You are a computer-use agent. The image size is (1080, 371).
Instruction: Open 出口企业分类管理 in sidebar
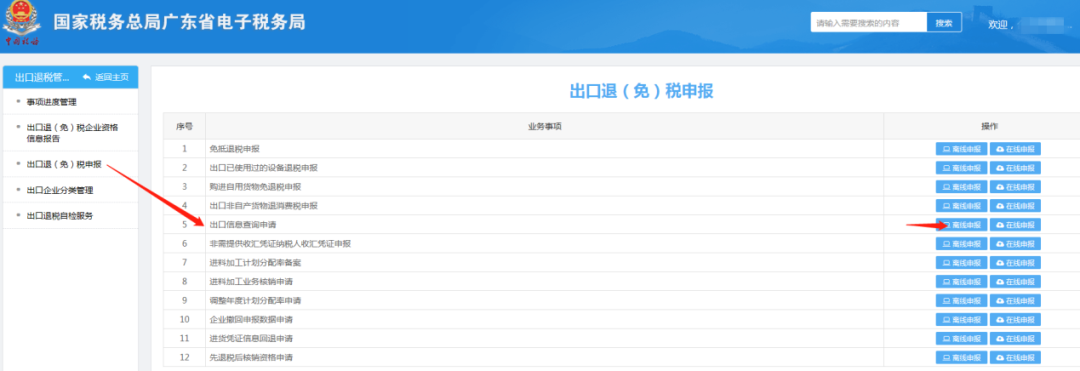click(59, 190)
